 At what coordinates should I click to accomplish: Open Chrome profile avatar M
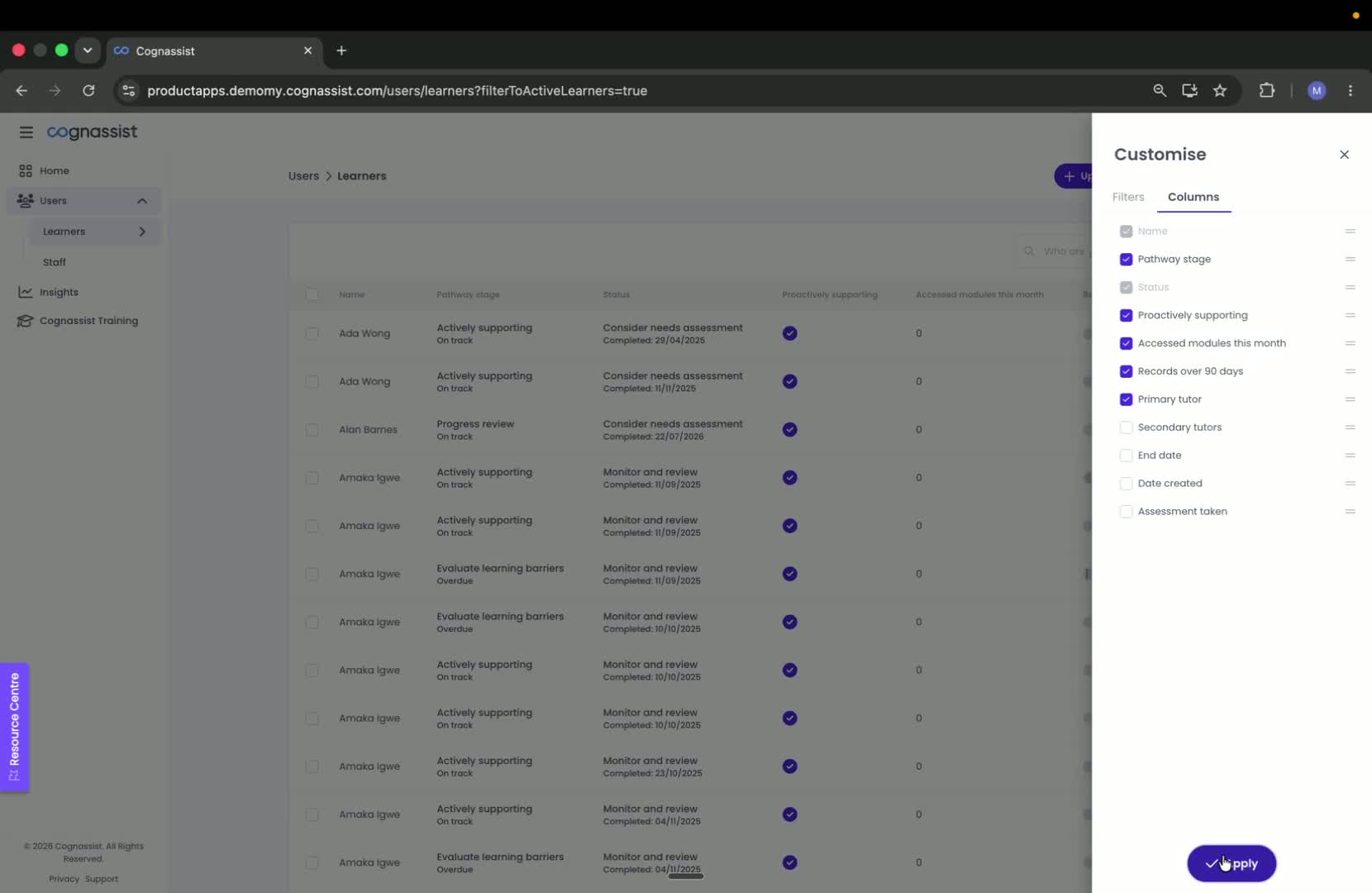point(1317,91)
